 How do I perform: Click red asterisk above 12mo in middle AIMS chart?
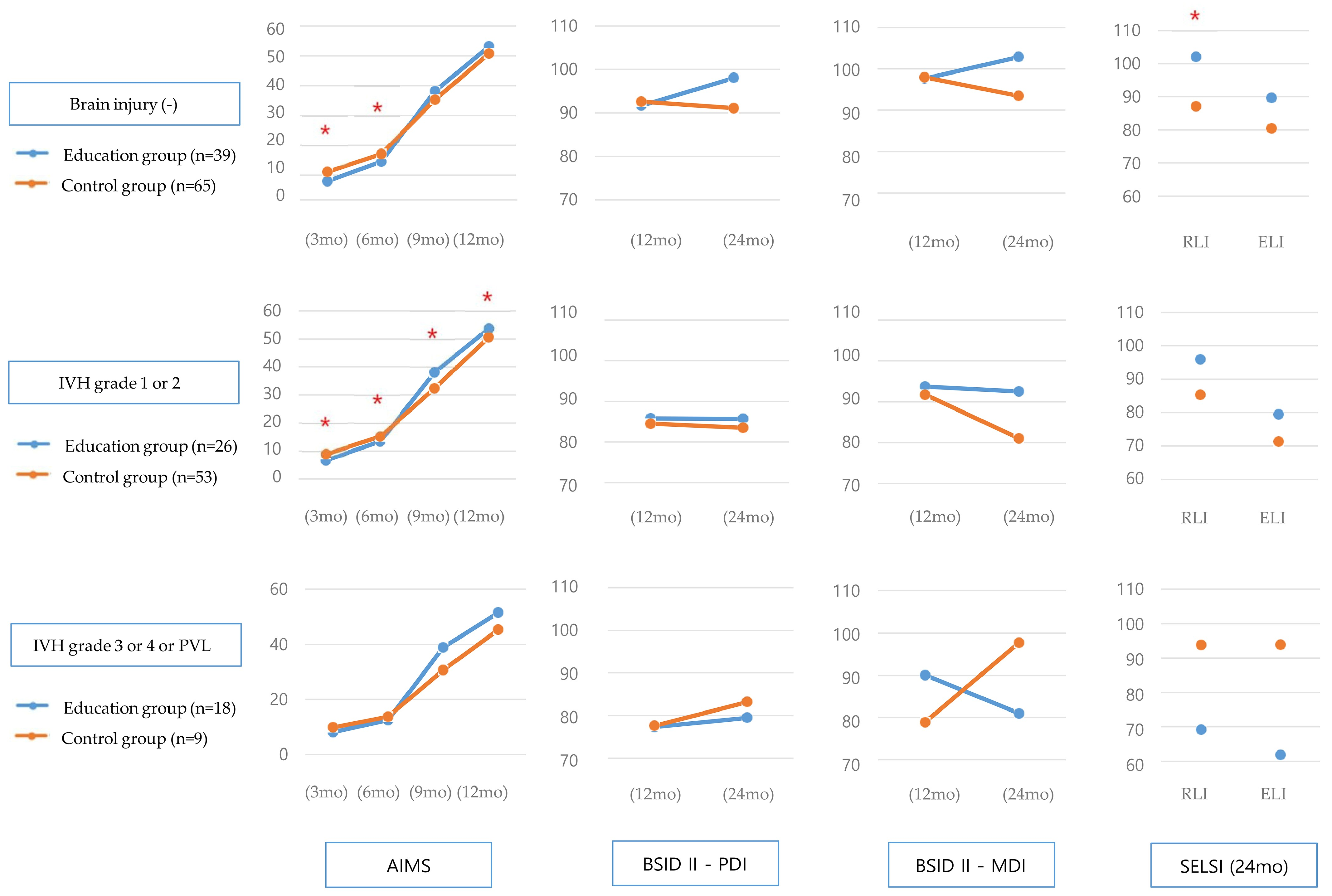[487, 297]
